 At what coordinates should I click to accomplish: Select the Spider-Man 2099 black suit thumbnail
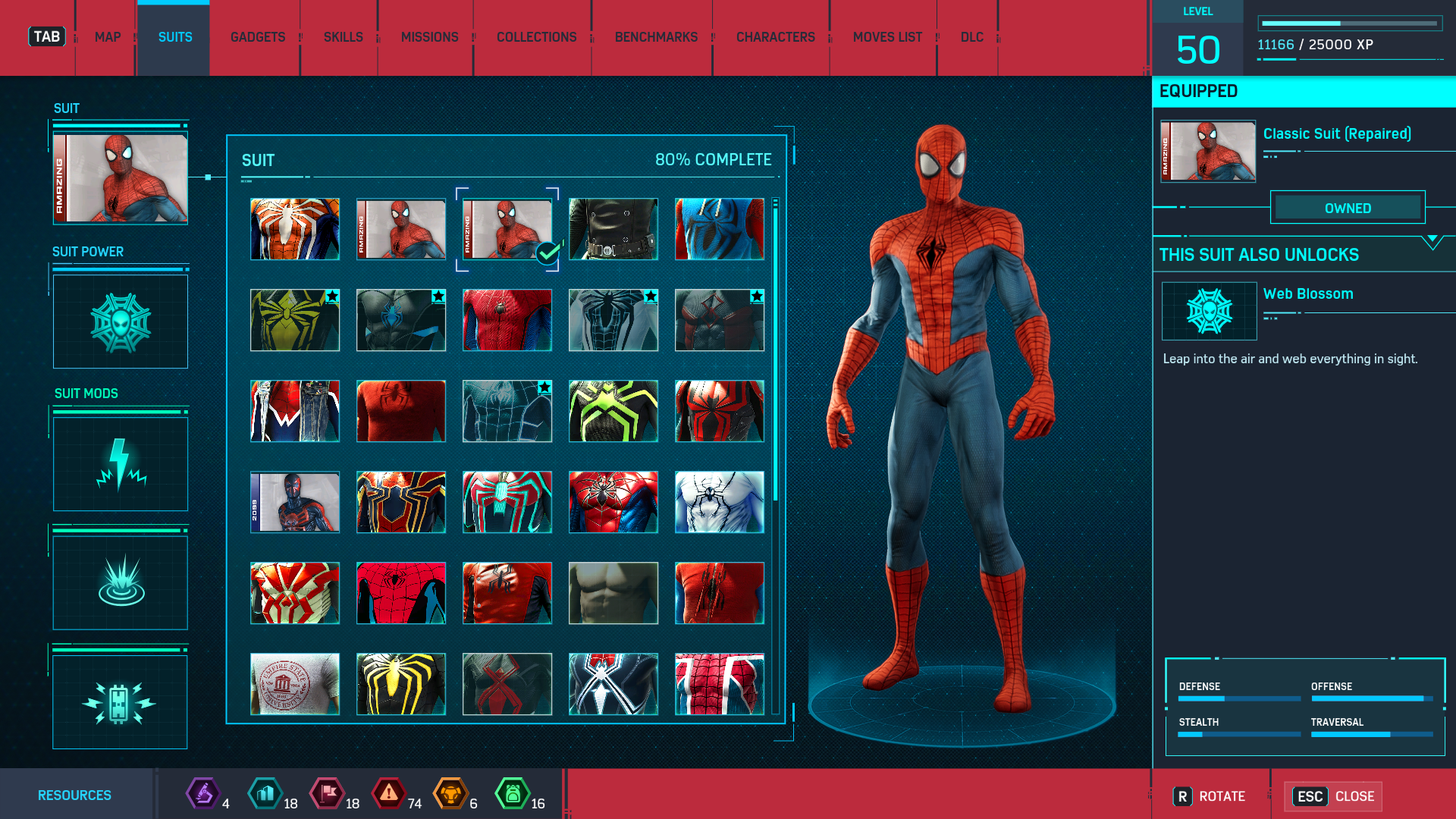click(295, 502)
